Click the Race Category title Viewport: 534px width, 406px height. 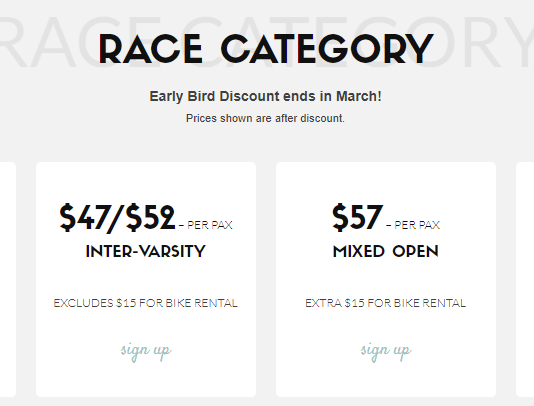[266, 49]
